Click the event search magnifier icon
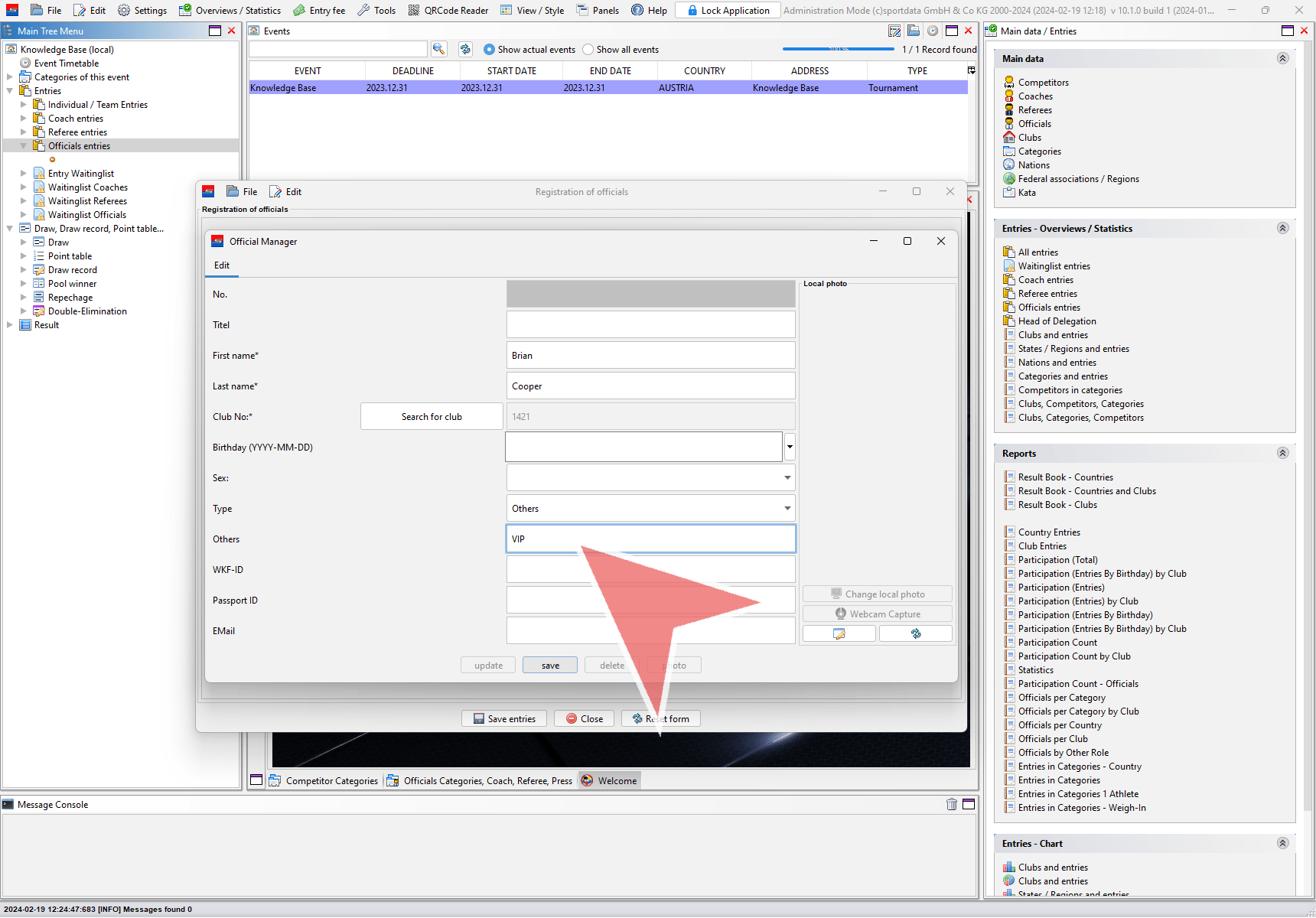This screenshot has width=1316, height=918. [x=438, y=49]
